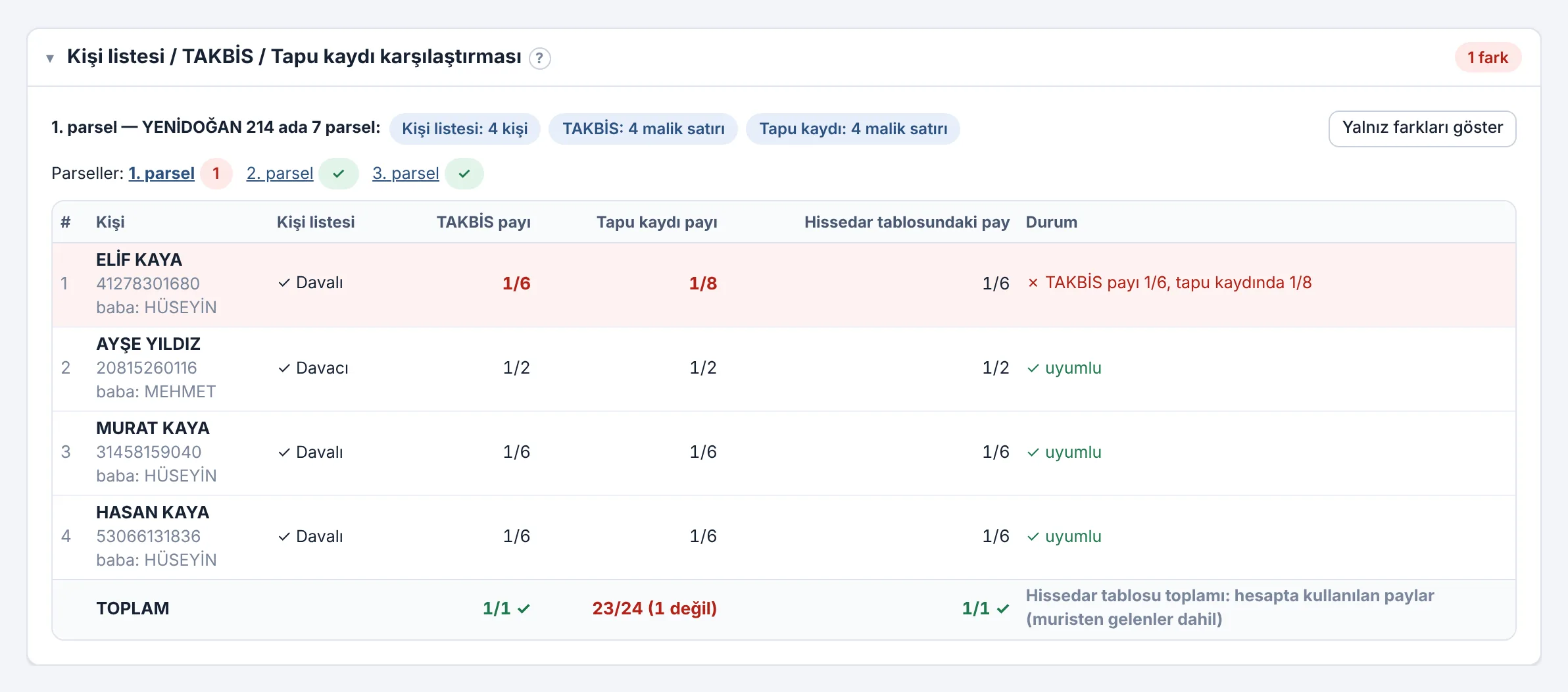
Task: Collapse the Kişi listesi / TAKBİS comparison section
Action: click(x=50, y=58)
